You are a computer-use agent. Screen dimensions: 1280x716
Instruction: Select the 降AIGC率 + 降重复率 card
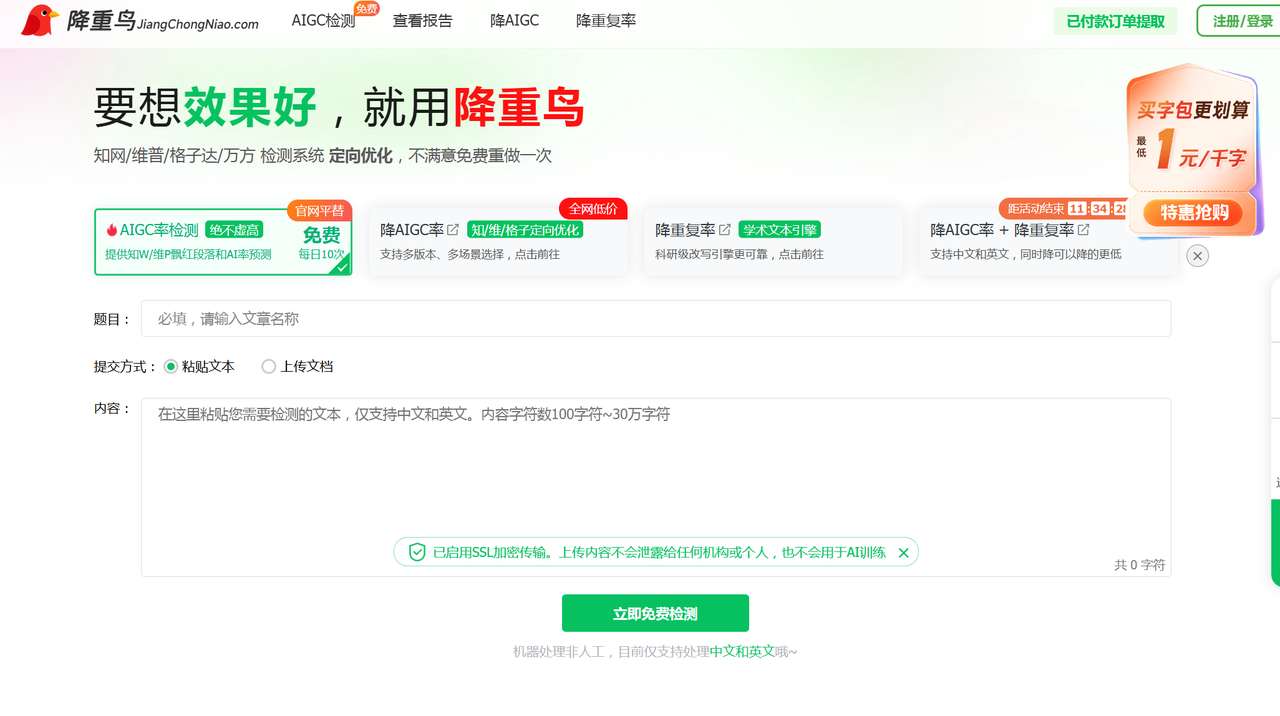pyautogui.click(x=1048, y=241)
